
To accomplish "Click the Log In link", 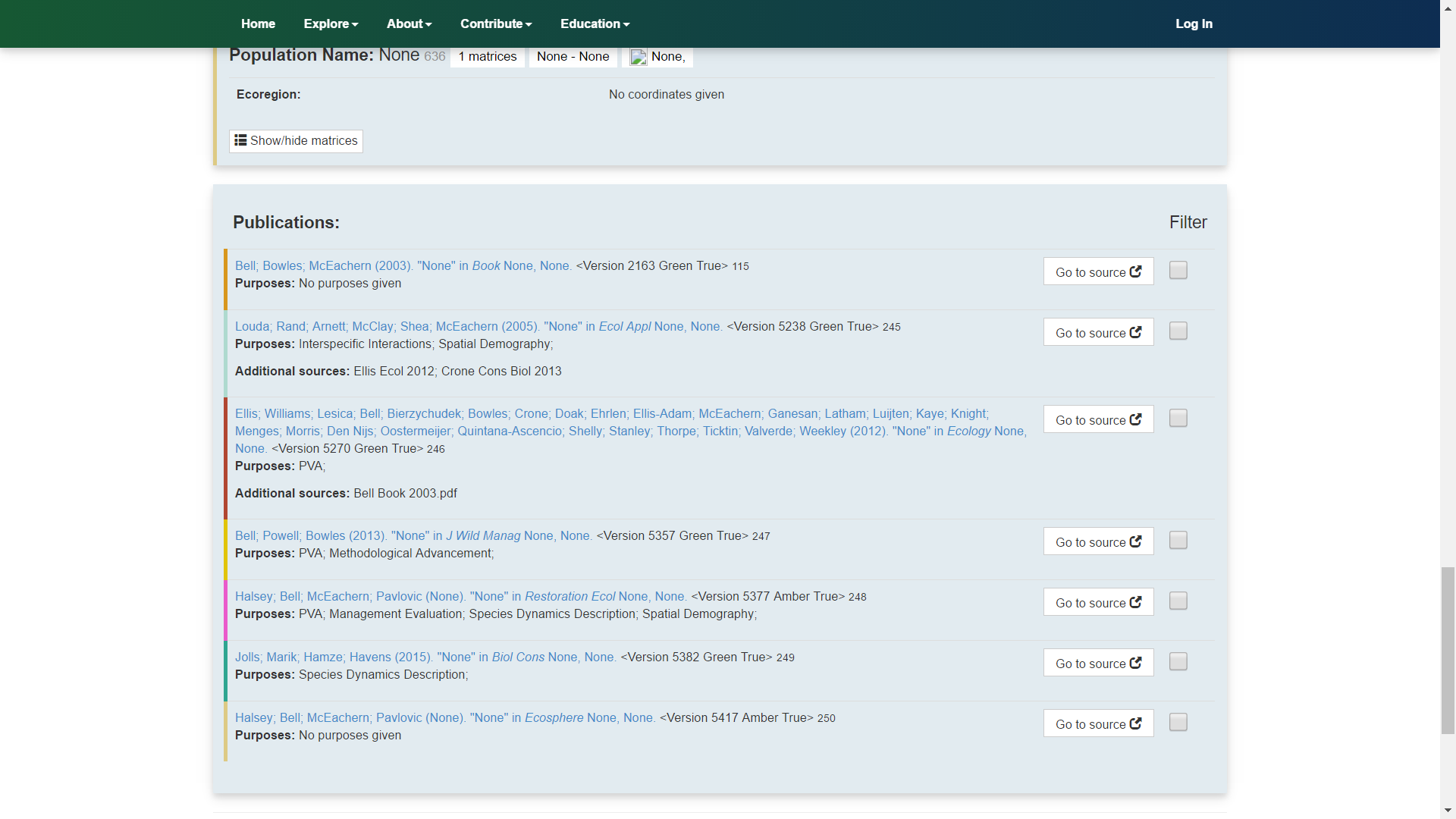I will [x=1194, y=24].
